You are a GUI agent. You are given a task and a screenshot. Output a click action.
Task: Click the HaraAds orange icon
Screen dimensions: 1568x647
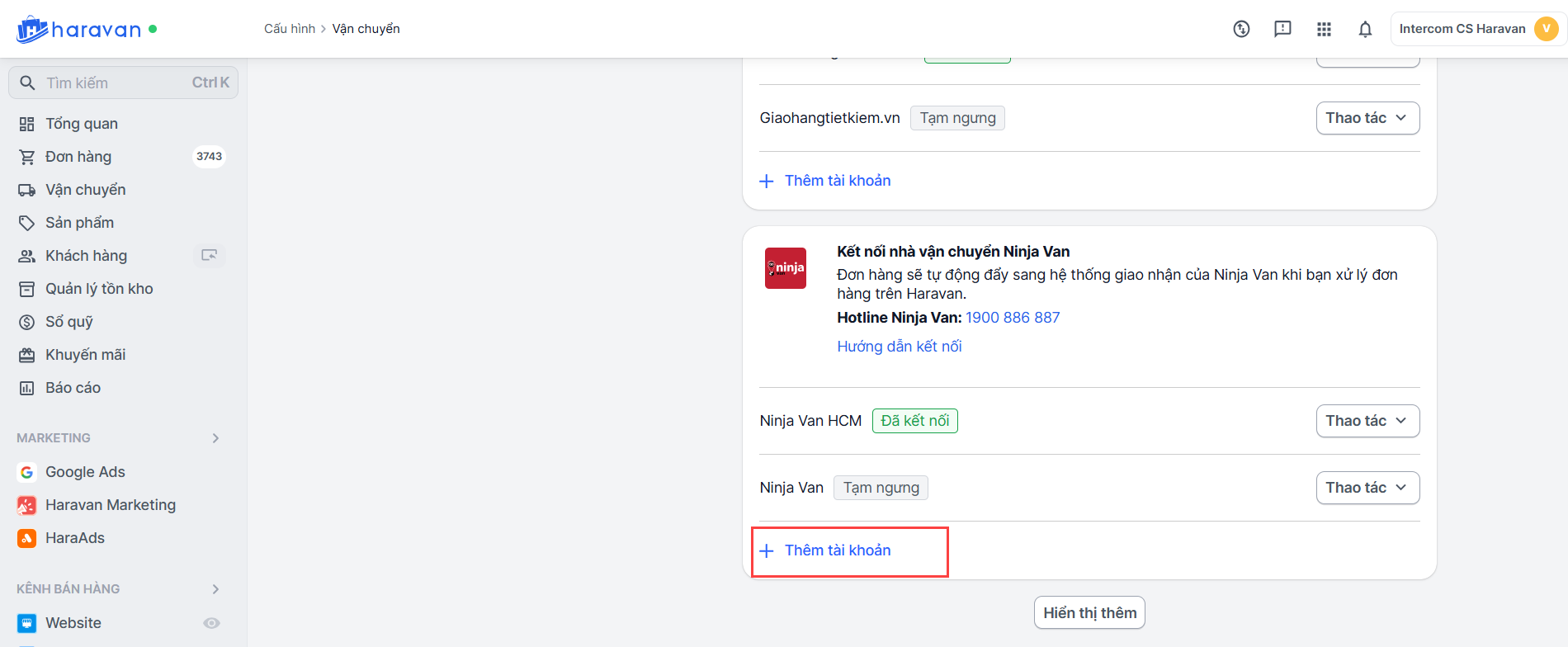27,538
